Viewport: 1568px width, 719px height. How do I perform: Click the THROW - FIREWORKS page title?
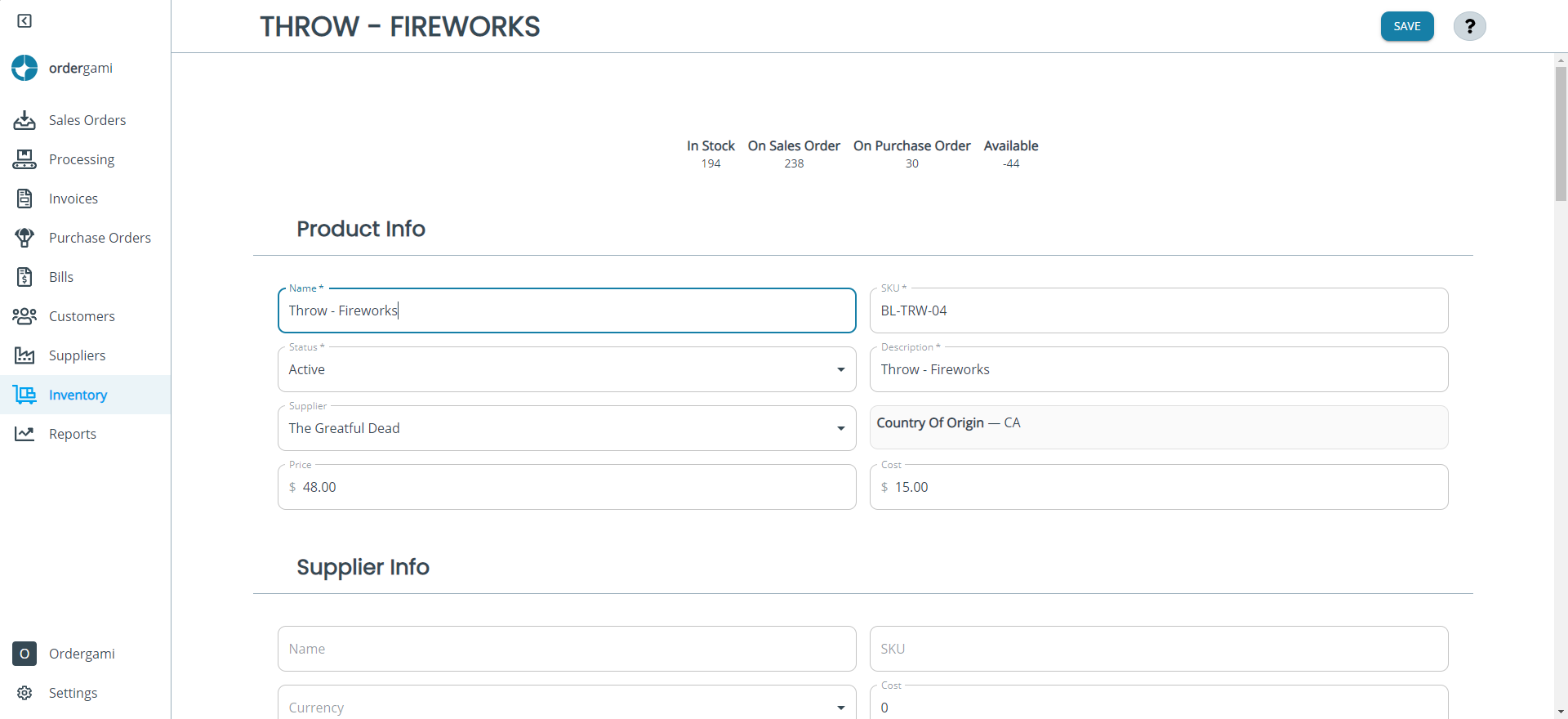[x=400, y=26]
